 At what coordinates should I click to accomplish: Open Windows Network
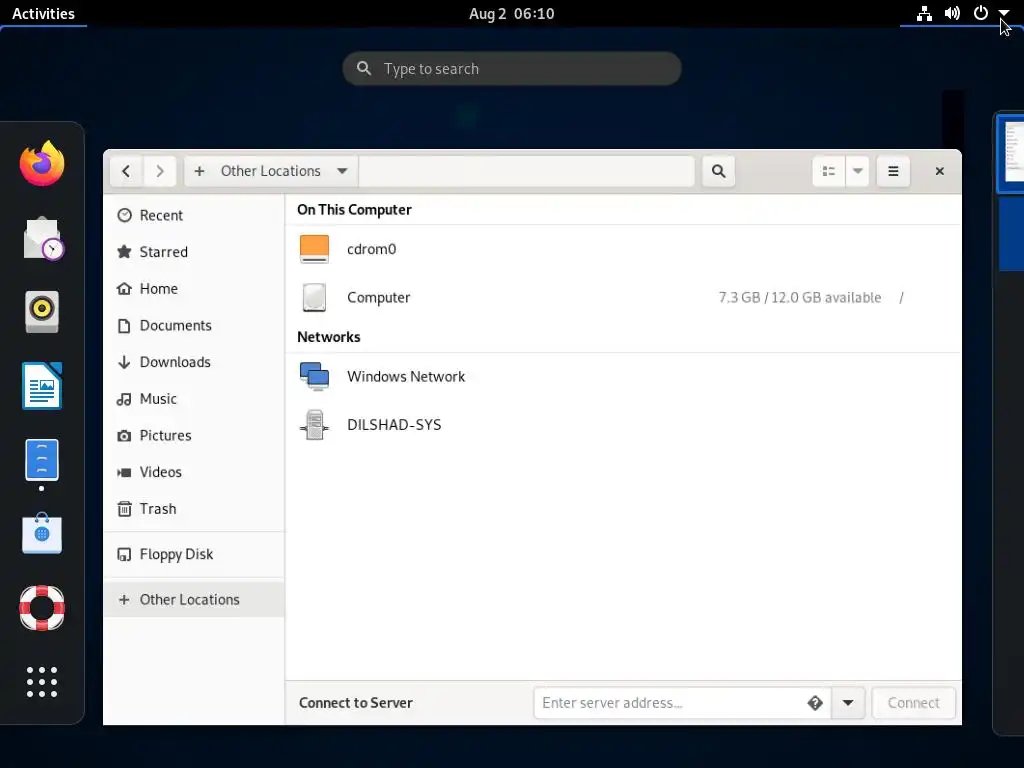623,376
